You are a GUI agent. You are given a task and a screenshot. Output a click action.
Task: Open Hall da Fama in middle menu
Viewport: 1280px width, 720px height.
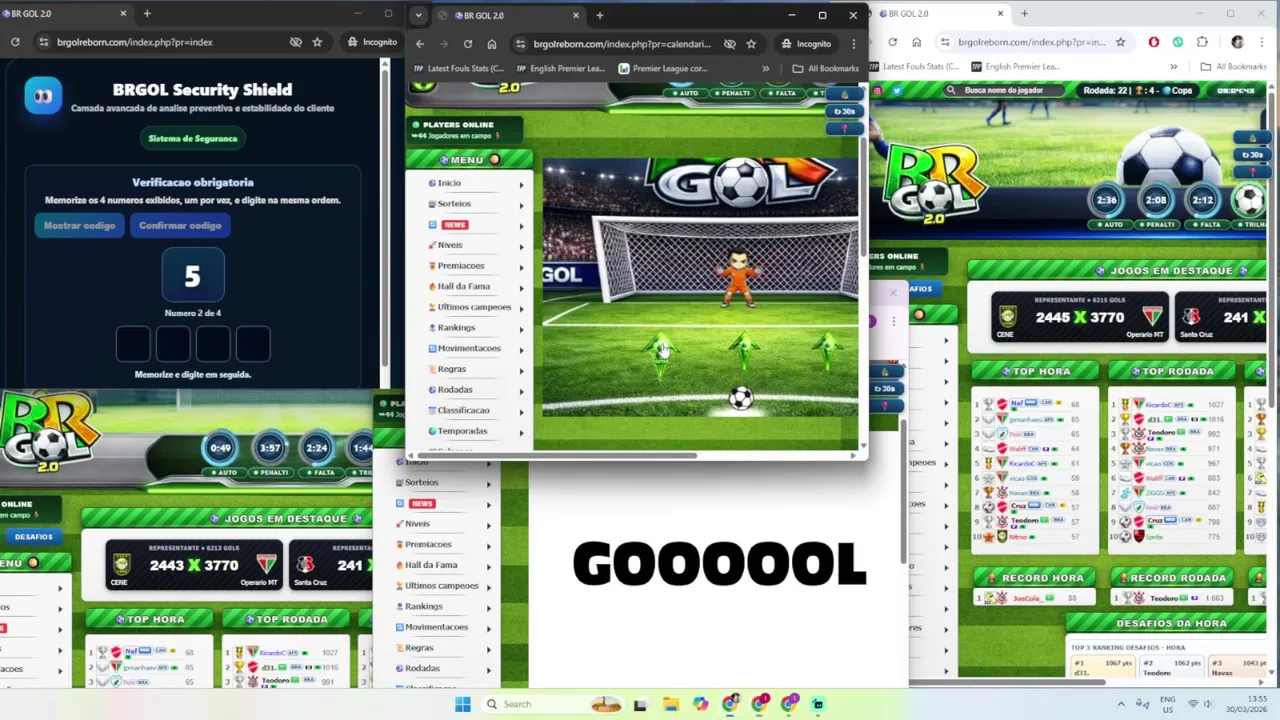click(463, 286)
